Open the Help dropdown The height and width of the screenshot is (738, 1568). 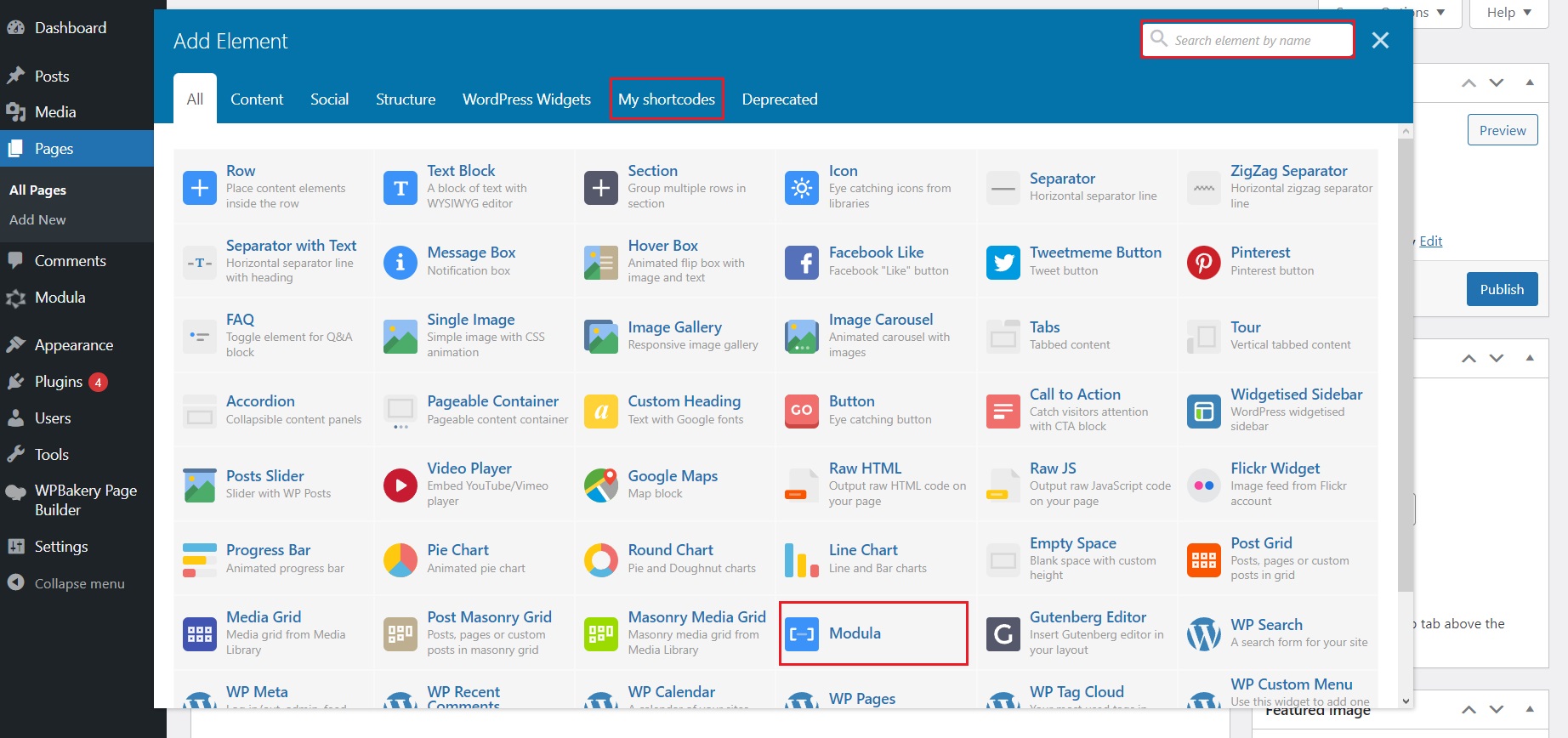click(1508, 13)
